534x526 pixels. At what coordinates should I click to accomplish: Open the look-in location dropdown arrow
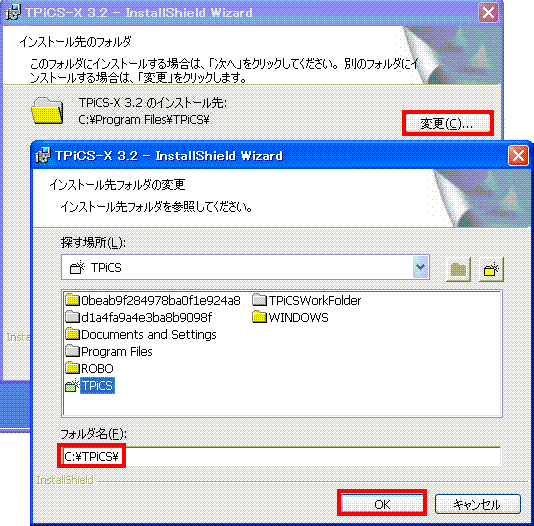coord(421,267)
